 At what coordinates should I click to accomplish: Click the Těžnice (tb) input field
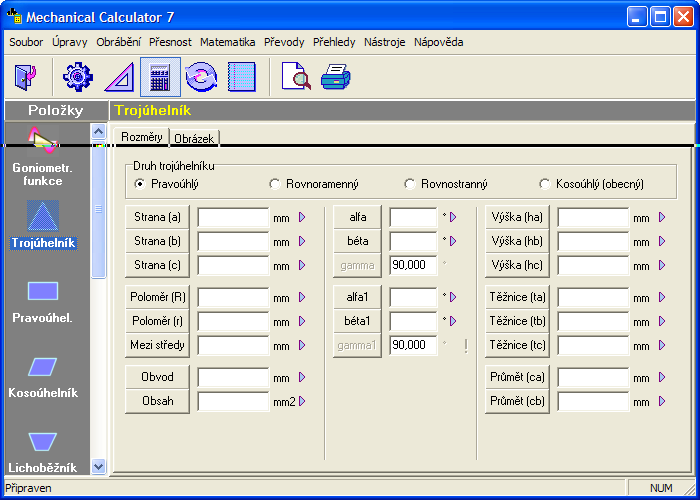tap(593, 321)
